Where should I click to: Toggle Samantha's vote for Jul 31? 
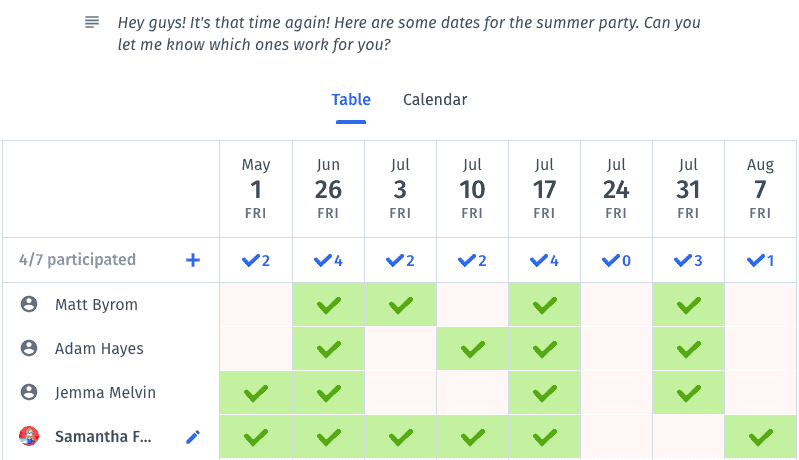point(688,437)
